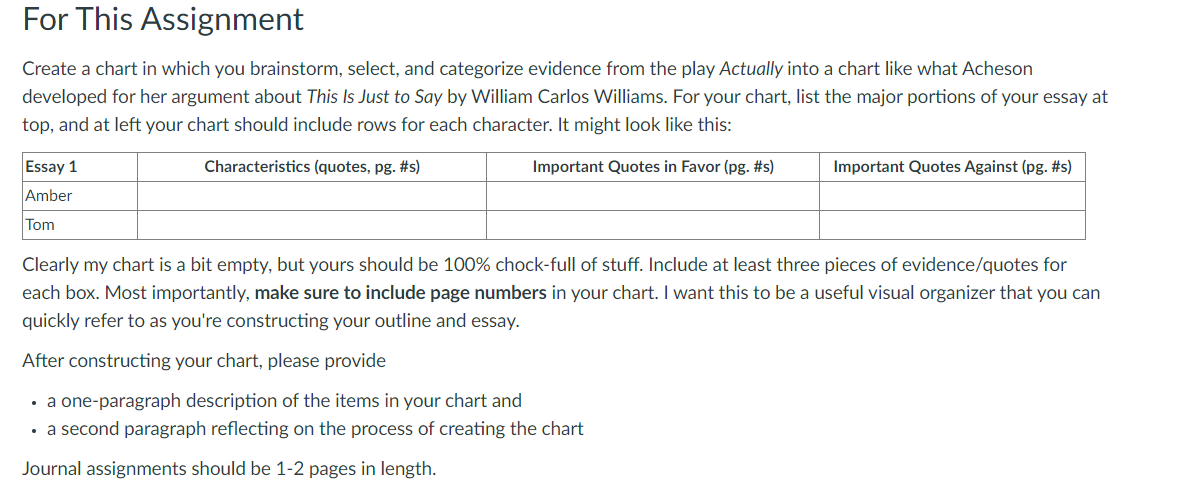Click Amber's empty Quotes in Favor cell
Viewport: 1186px width, 500px height.
click(653, 196)
